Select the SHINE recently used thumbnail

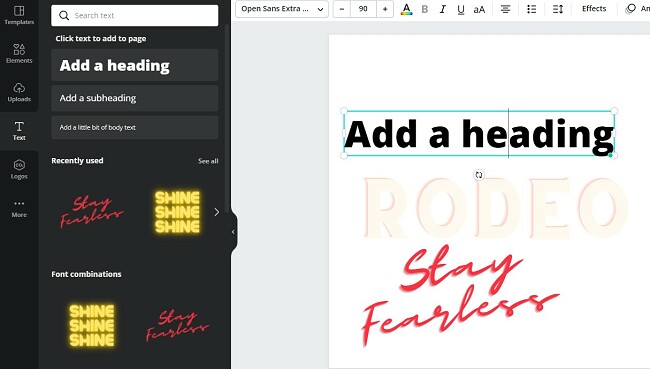point(177,212)
